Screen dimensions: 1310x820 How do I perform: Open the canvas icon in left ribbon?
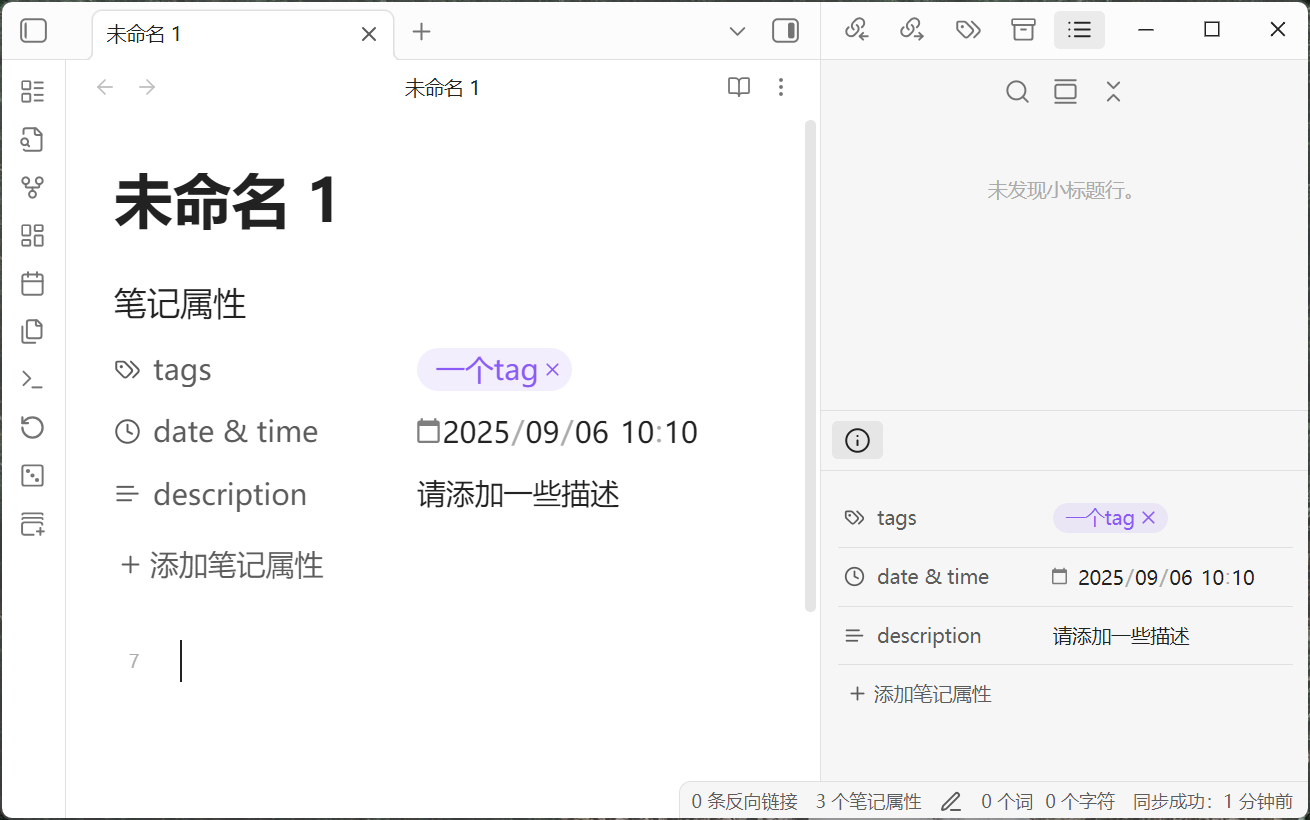pos(33,235)
